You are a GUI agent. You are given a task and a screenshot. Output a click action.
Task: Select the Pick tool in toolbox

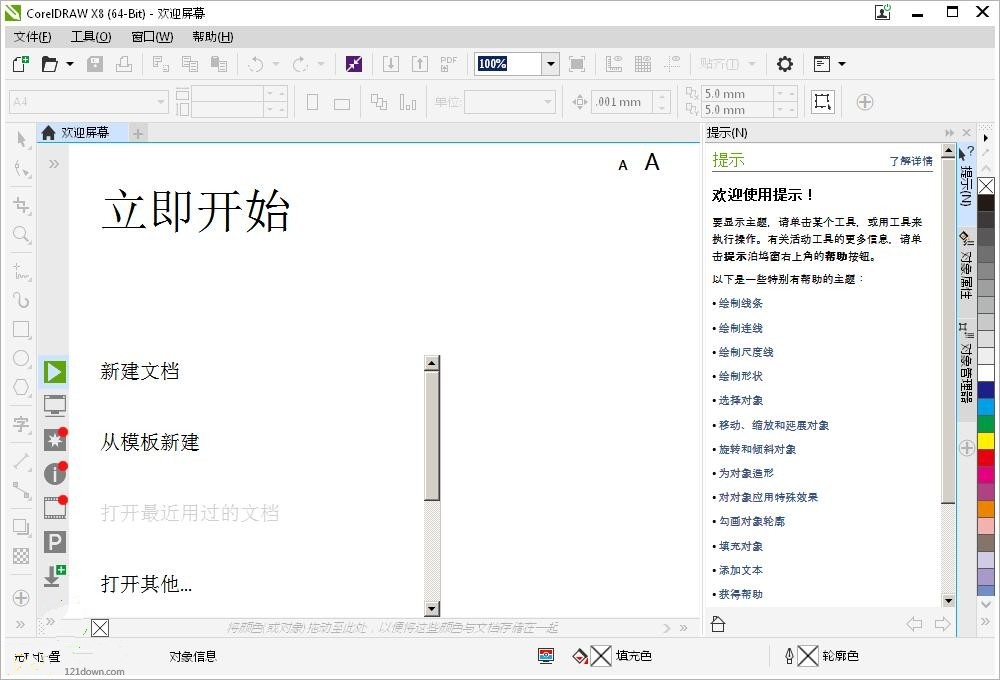22,139
